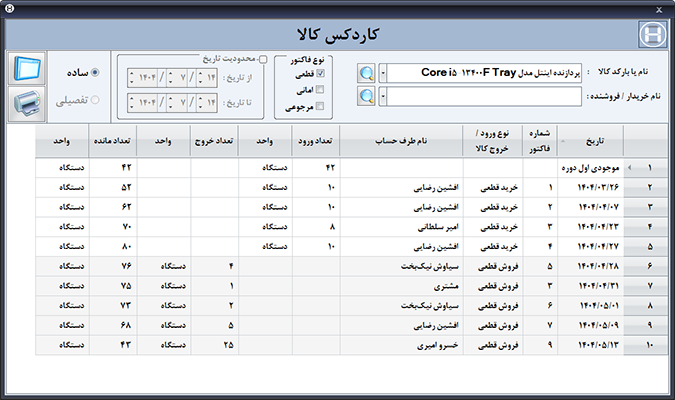Image resolution: width=675 pixels, height=400 pixels.
Task: Click the screen display preview icon button
Action: coord(27,68)
